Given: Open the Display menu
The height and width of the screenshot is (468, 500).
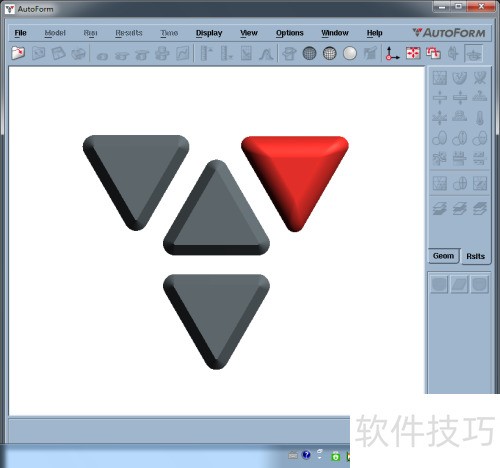Looking at the screenshot, I should point(209,33).
